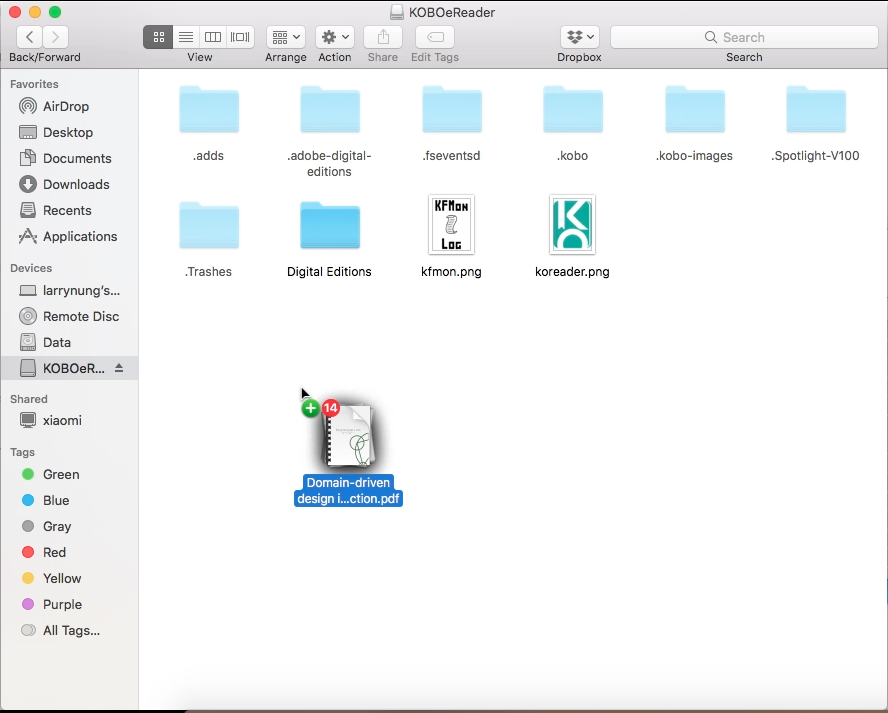Switch to list view
This screenshot has width=888, height=713.
(x=186, y=37)
